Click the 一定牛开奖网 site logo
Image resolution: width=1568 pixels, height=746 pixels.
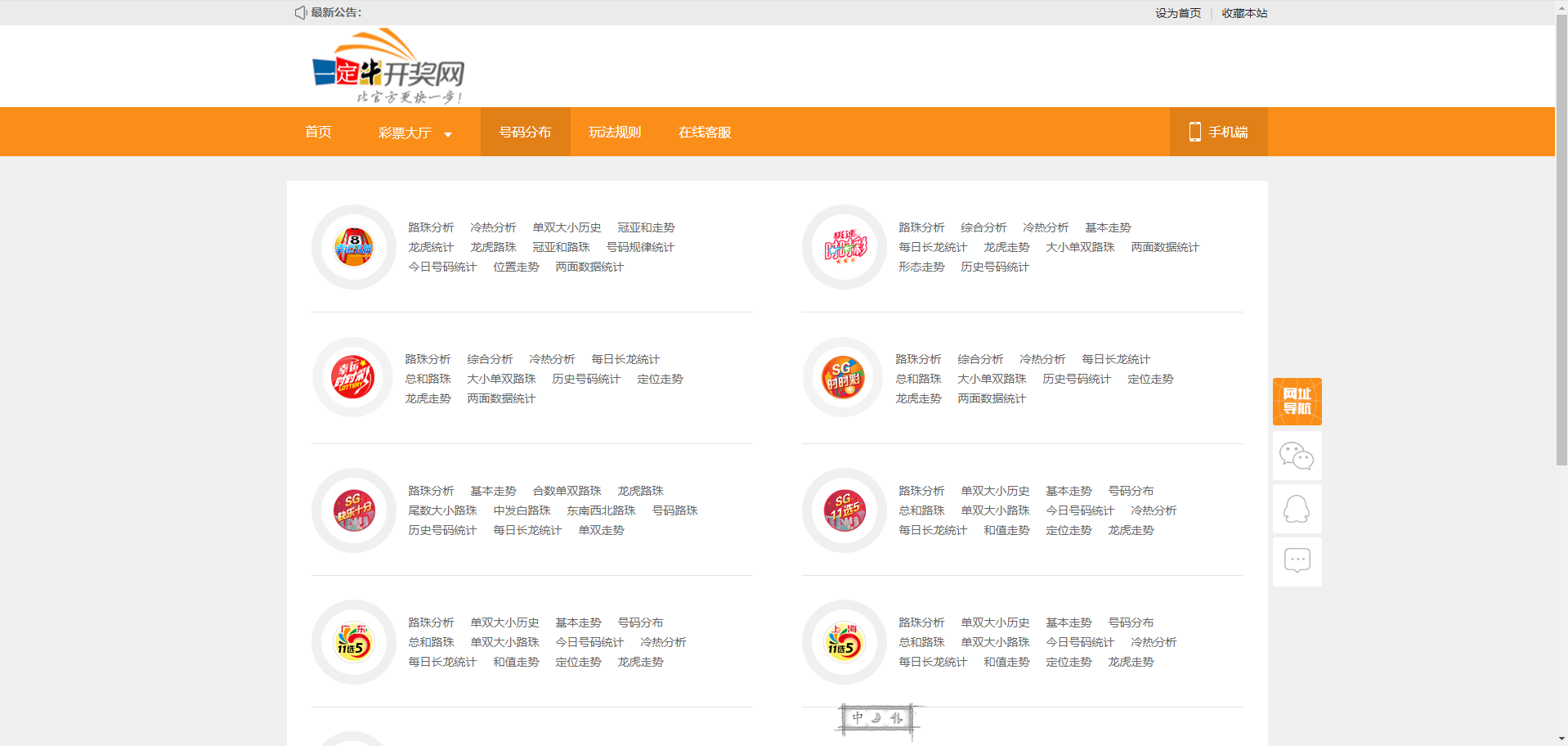388,68
